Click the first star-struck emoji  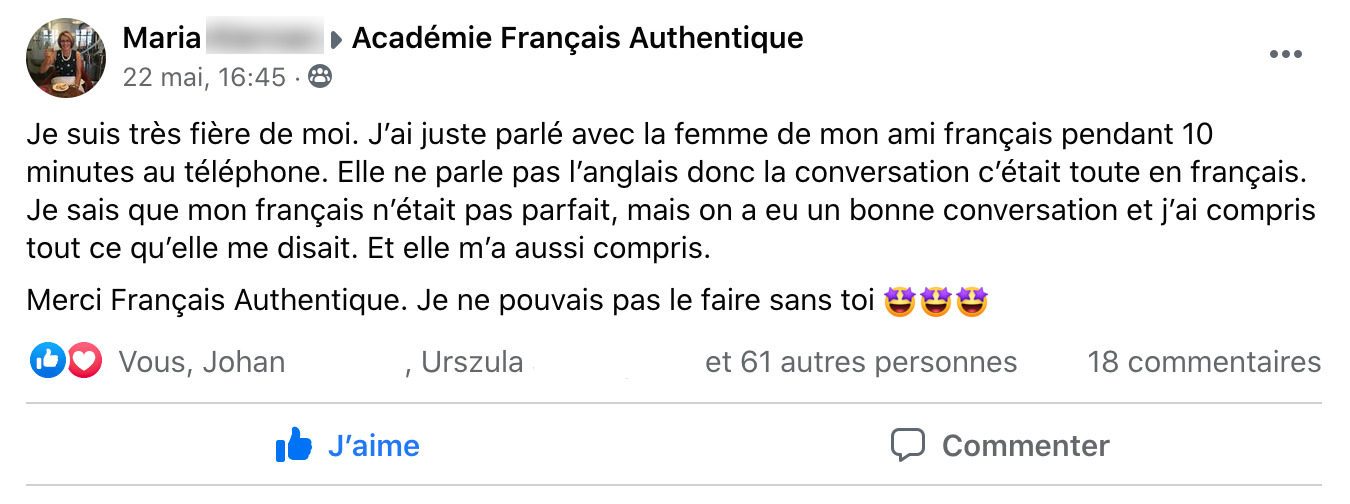click(x=902, y=300)
